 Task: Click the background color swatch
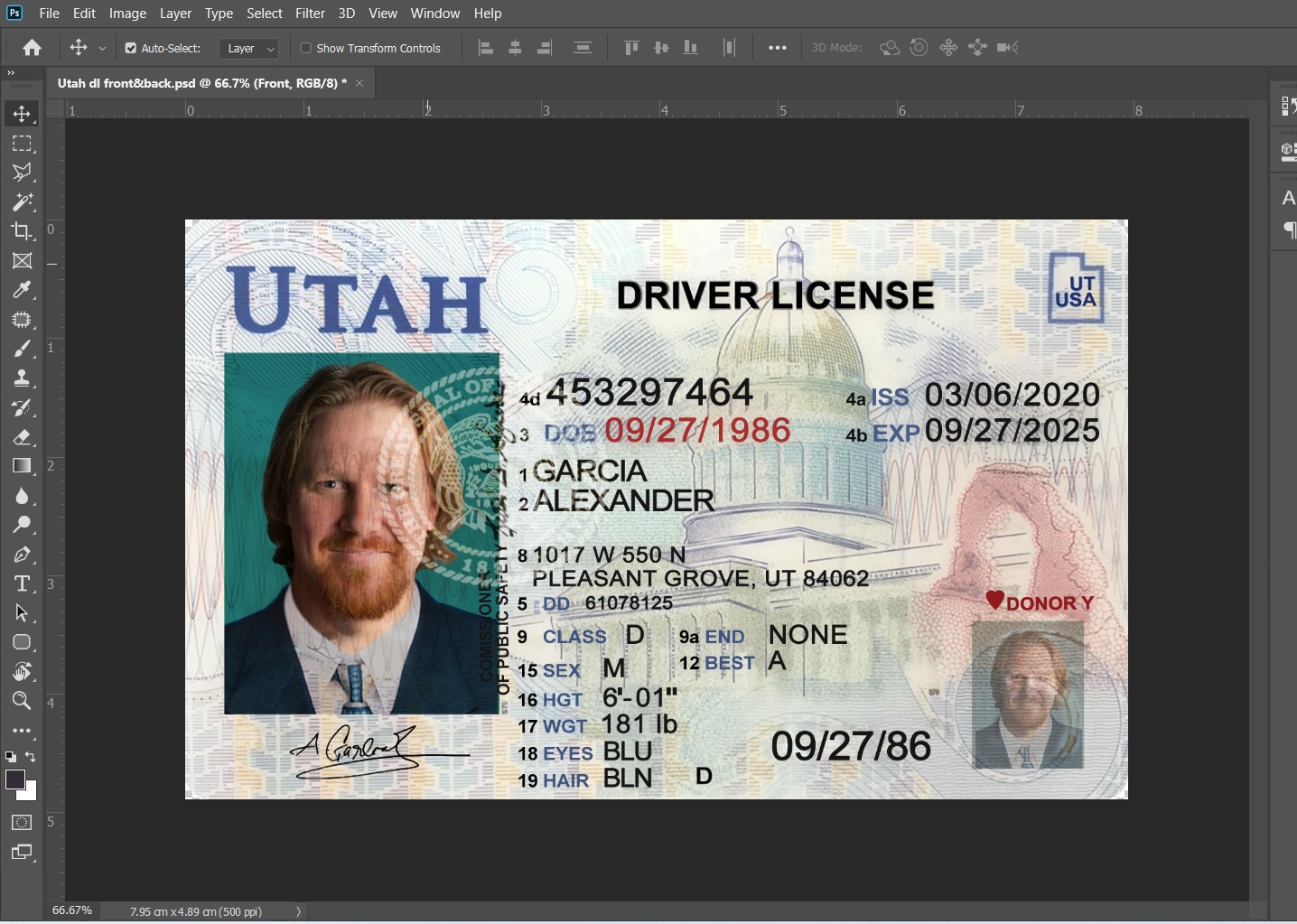pos(31,793)
